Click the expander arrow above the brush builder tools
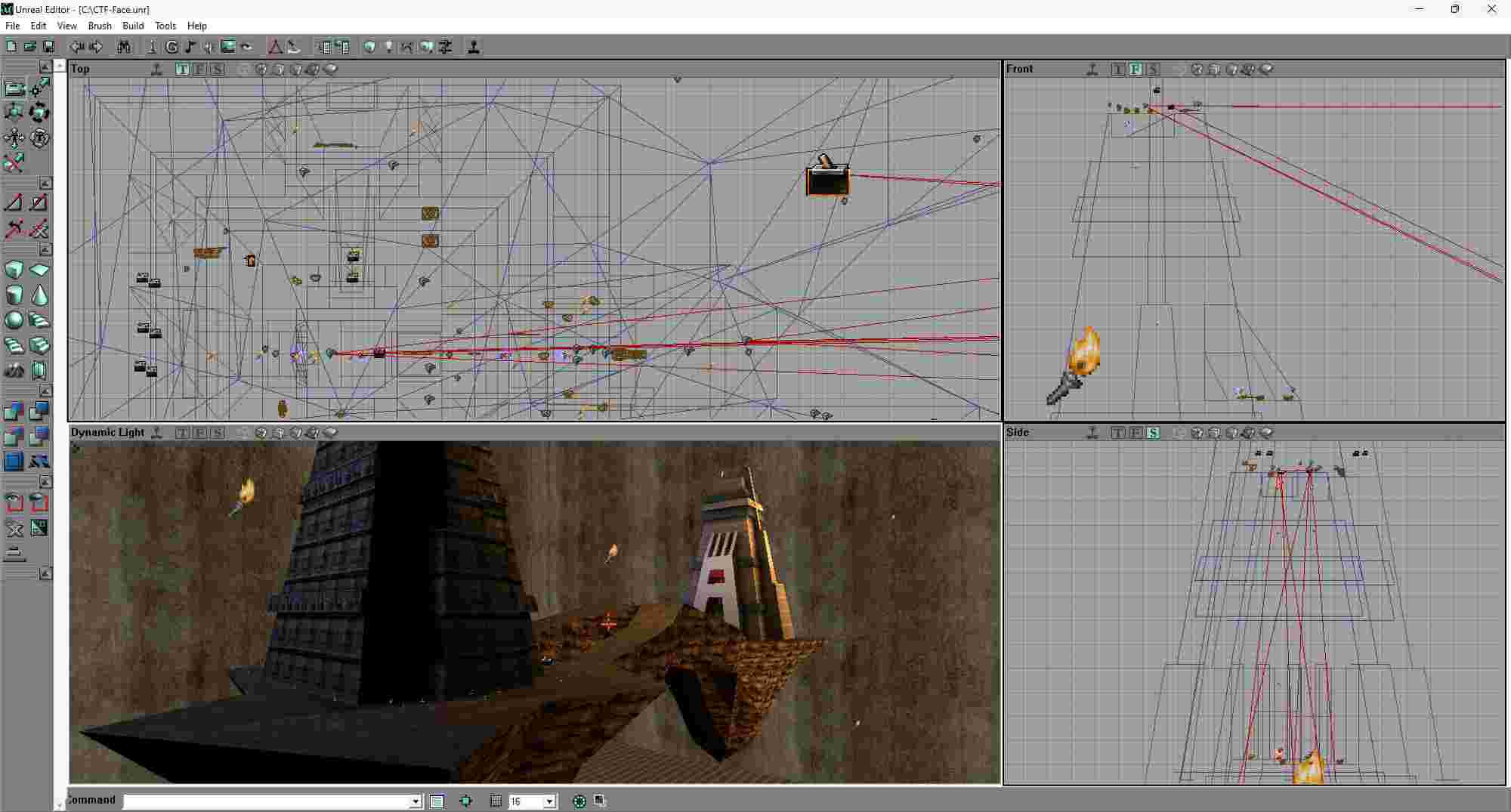This screenshot has height=812, width=1511. coord(46,250)
